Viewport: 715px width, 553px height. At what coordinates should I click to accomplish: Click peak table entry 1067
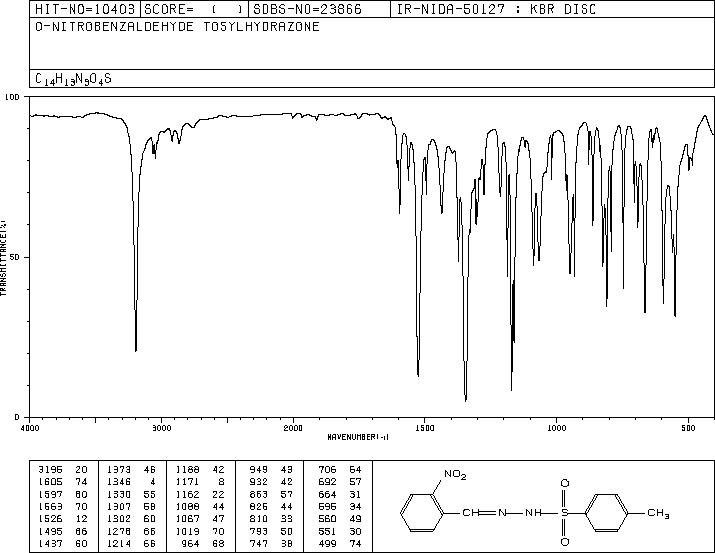click(x=187, y=519)
